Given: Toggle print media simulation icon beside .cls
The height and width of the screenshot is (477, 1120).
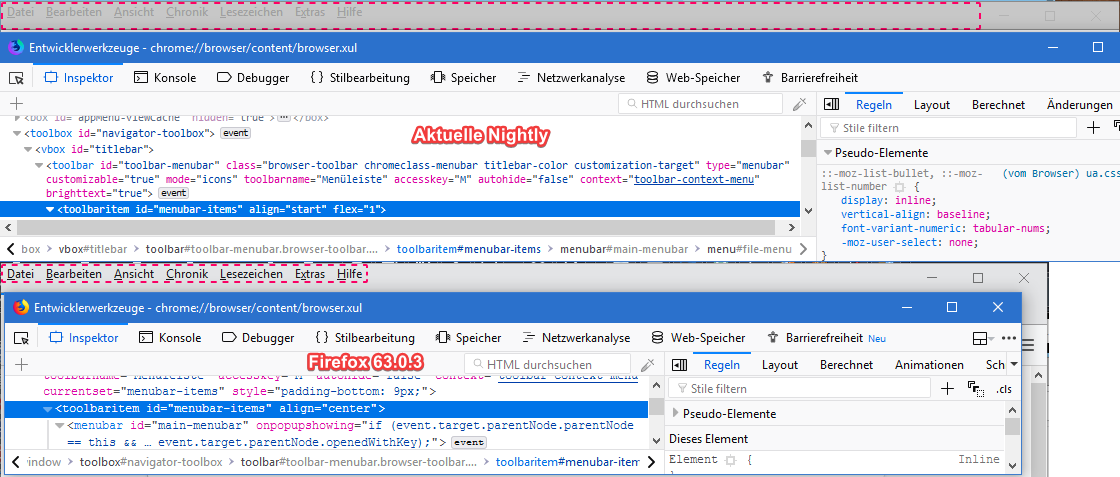Looking at the screenshot, I should coord(976,388).
